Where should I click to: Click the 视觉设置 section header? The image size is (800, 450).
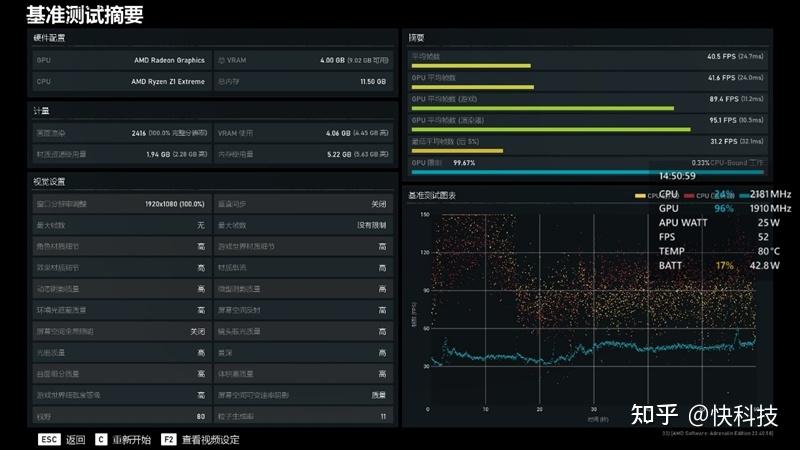click(49, 182)
